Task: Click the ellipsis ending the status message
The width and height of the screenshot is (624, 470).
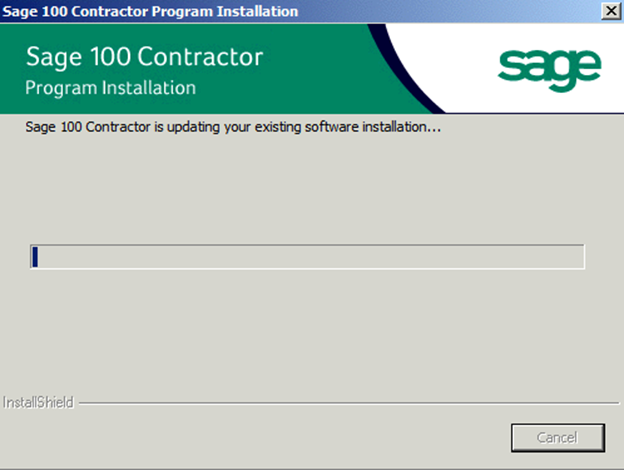Action: (x=434, y=130)
